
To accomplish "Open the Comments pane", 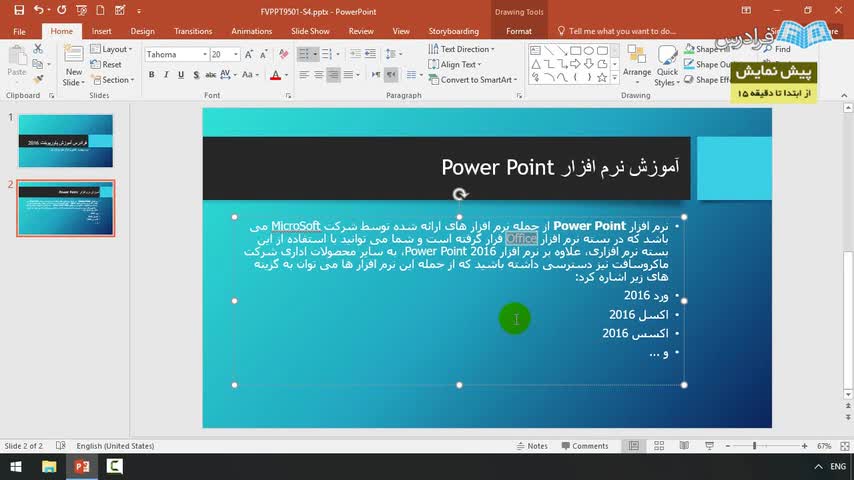I will pyautogui.click(x=584, y=446).
